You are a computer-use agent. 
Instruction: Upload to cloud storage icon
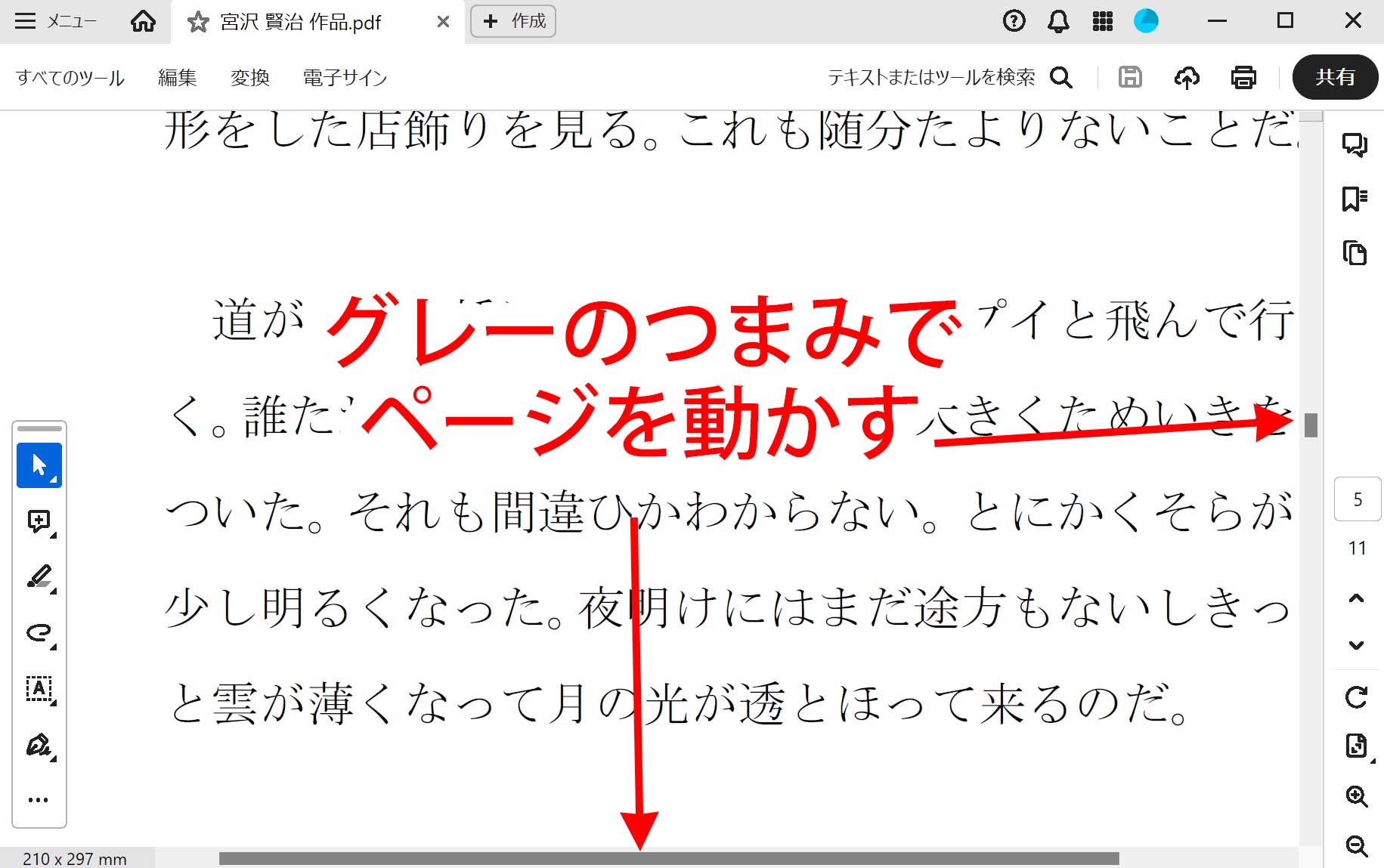pyautogui.click(x=1187, y=77)
